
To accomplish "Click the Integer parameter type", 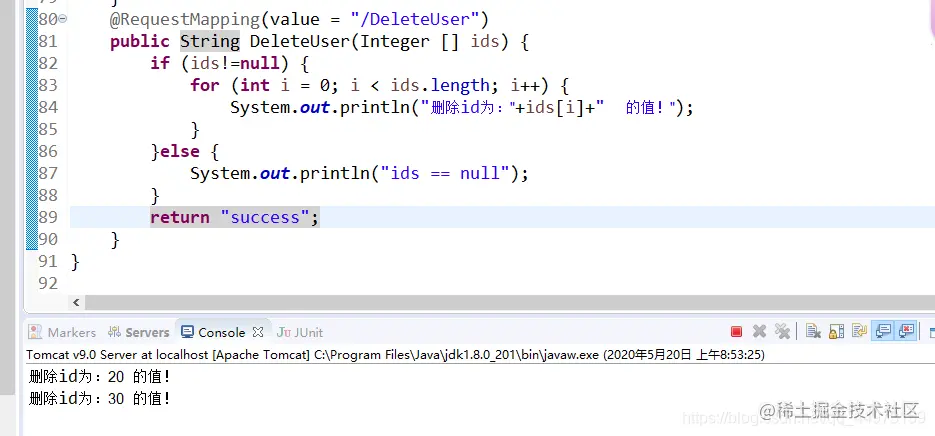I will click(395, 42).
